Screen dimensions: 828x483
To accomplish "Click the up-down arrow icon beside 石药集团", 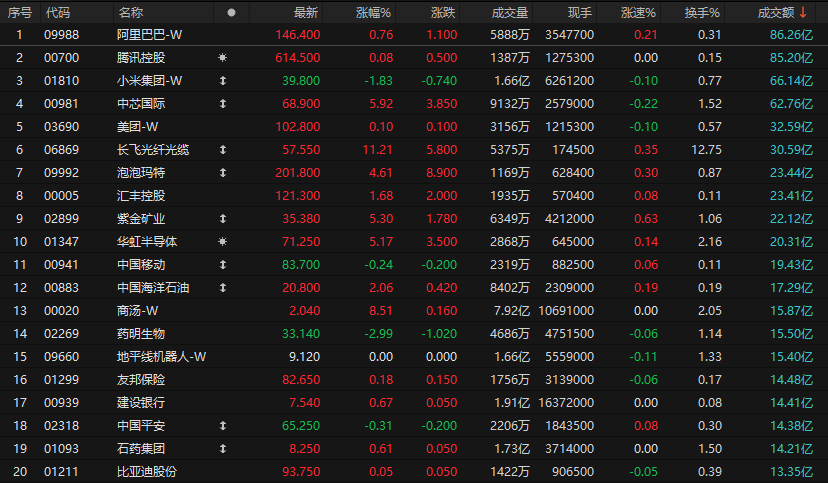I will click(x=223, y=449).
